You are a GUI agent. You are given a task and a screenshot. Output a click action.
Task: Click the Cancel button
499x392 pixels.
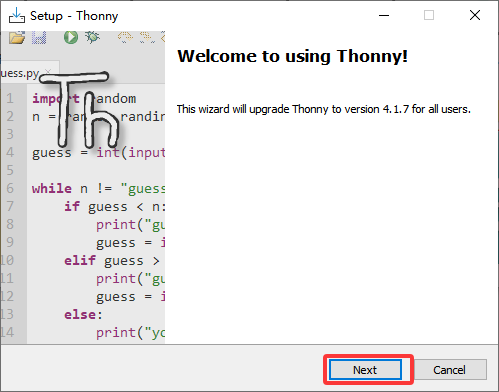pyautogui.click(x=449, y=369)
